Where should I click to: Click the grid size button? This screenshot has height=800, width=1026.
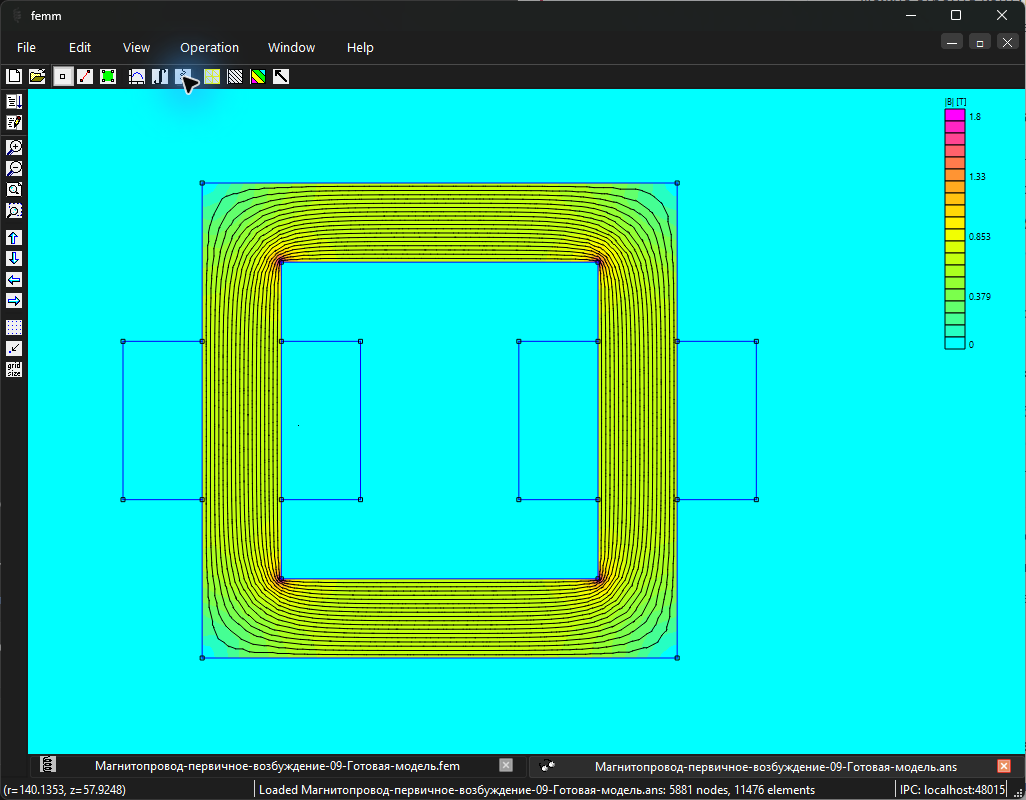(x=14, y=369)
